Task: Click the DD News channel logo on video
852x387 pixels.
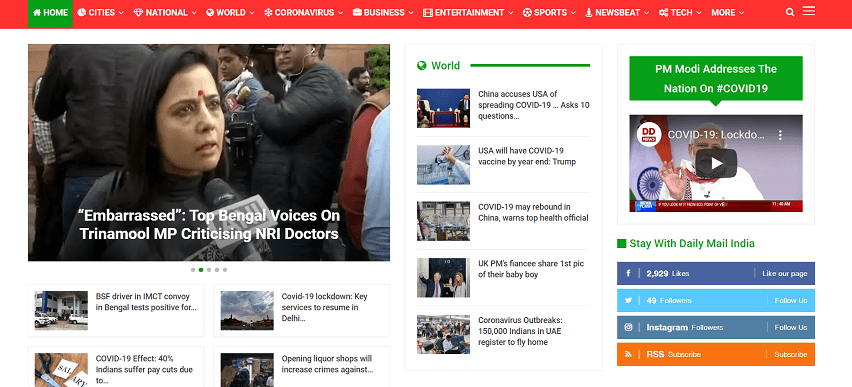Action: (649, 134)
